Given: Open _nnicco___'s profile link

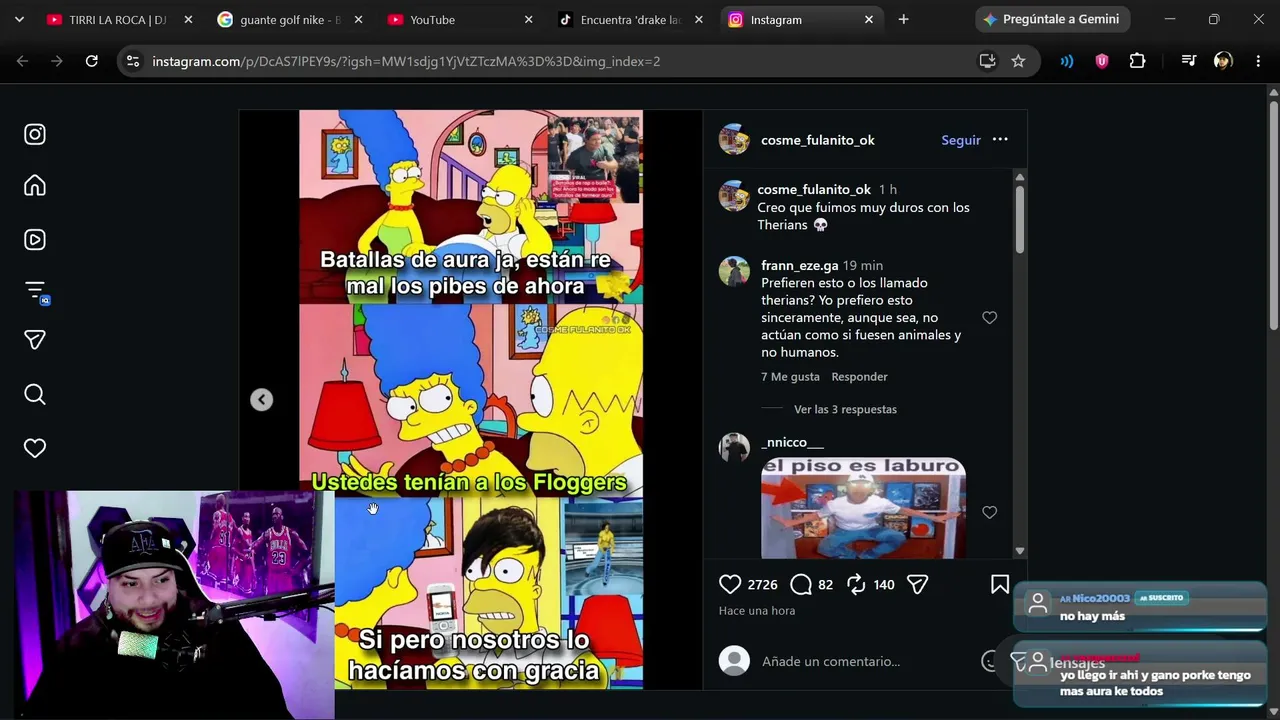Looking at the screenshot, I should pyautogui.click(x=793, y=442).
